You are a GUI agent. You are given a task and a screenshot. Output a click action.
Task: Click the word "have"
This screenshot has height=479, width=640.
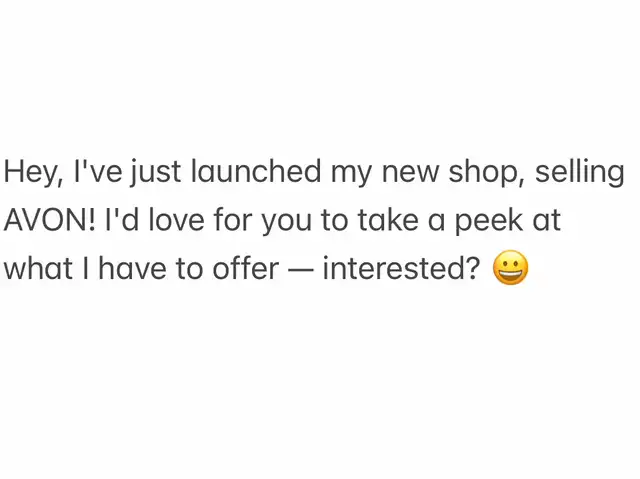132,268
